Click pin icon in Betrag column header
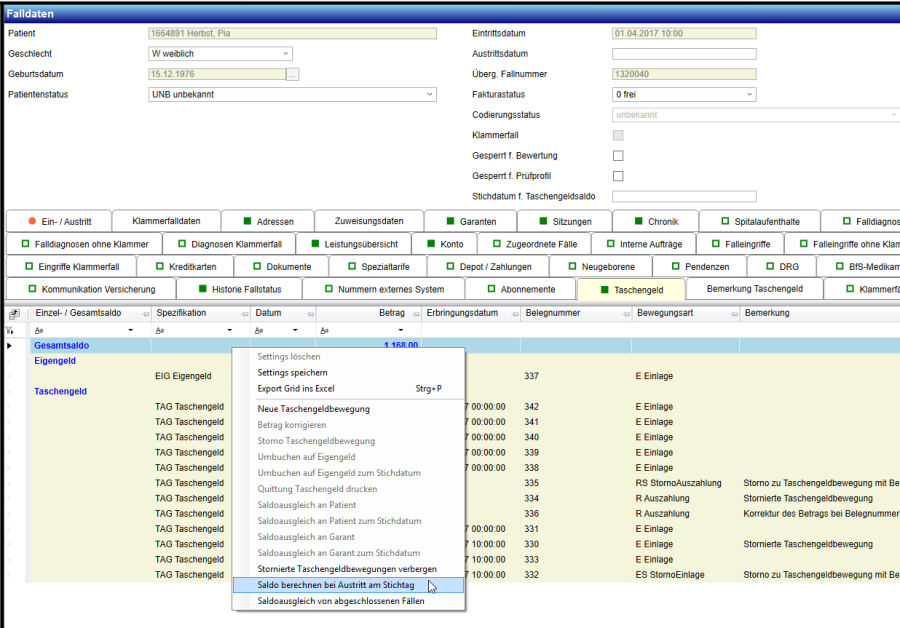900x628 pixels. click(x=414, y=314)
